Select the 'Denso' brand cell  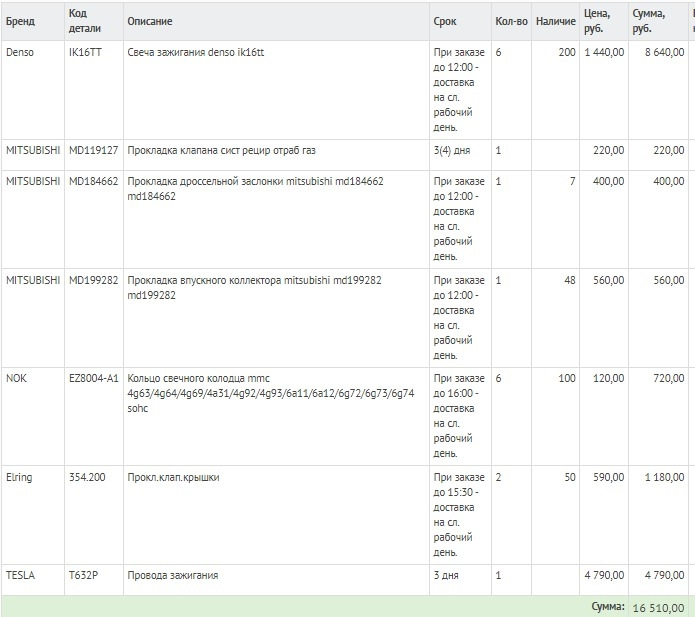tap(20, 52)
